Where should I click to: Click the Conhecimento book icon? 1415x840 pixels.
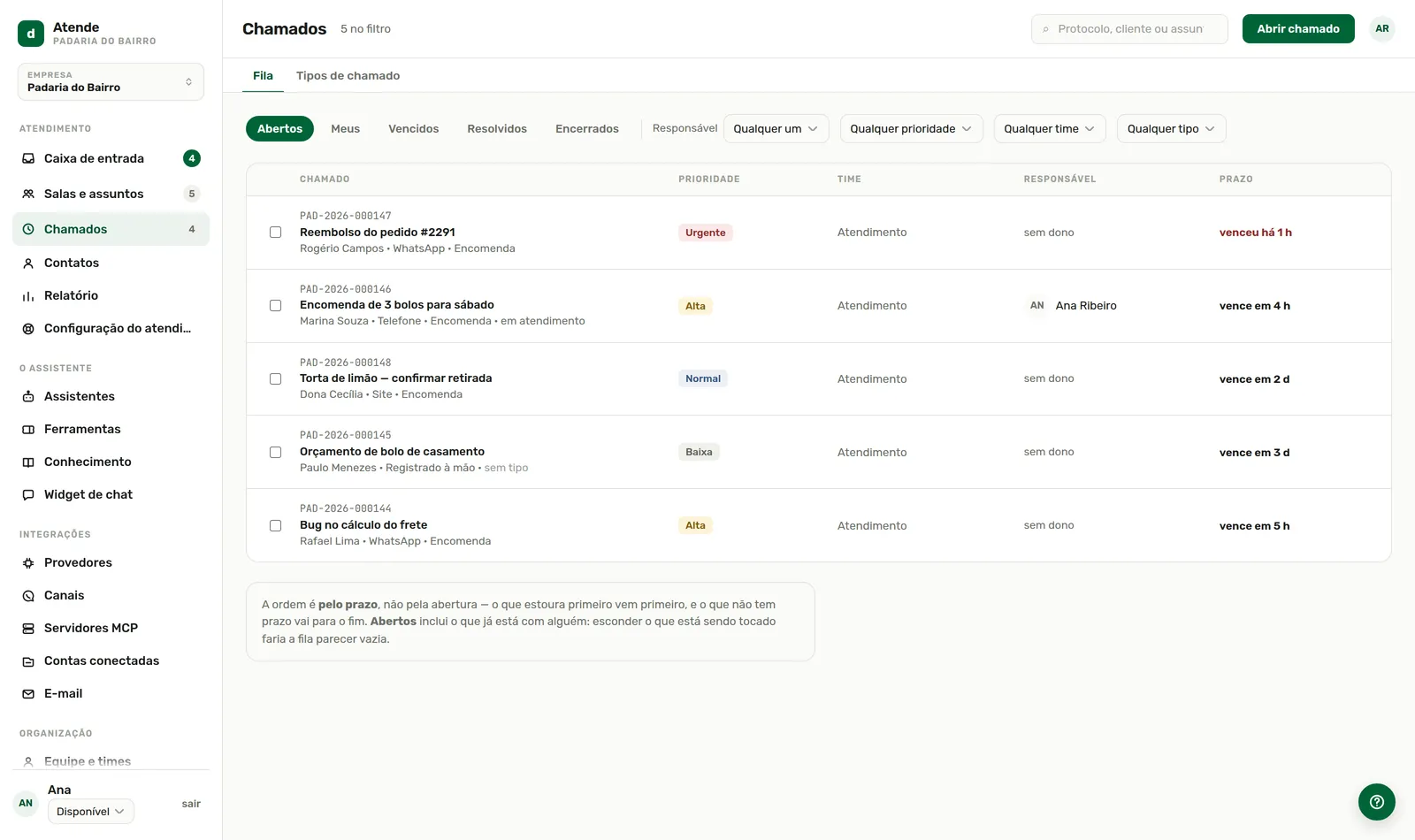pyautogui.click(x=28, y=462)
